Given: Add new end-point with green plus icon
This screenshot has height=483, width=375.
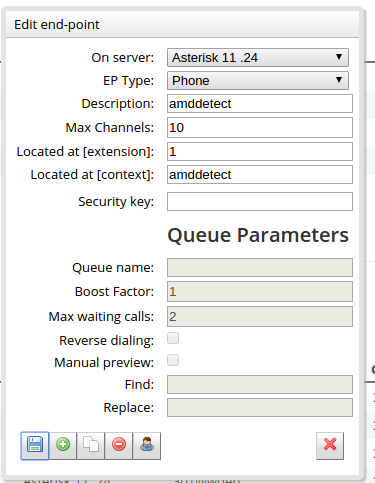Looking at the screenshot, I should (x=63, y=446).
